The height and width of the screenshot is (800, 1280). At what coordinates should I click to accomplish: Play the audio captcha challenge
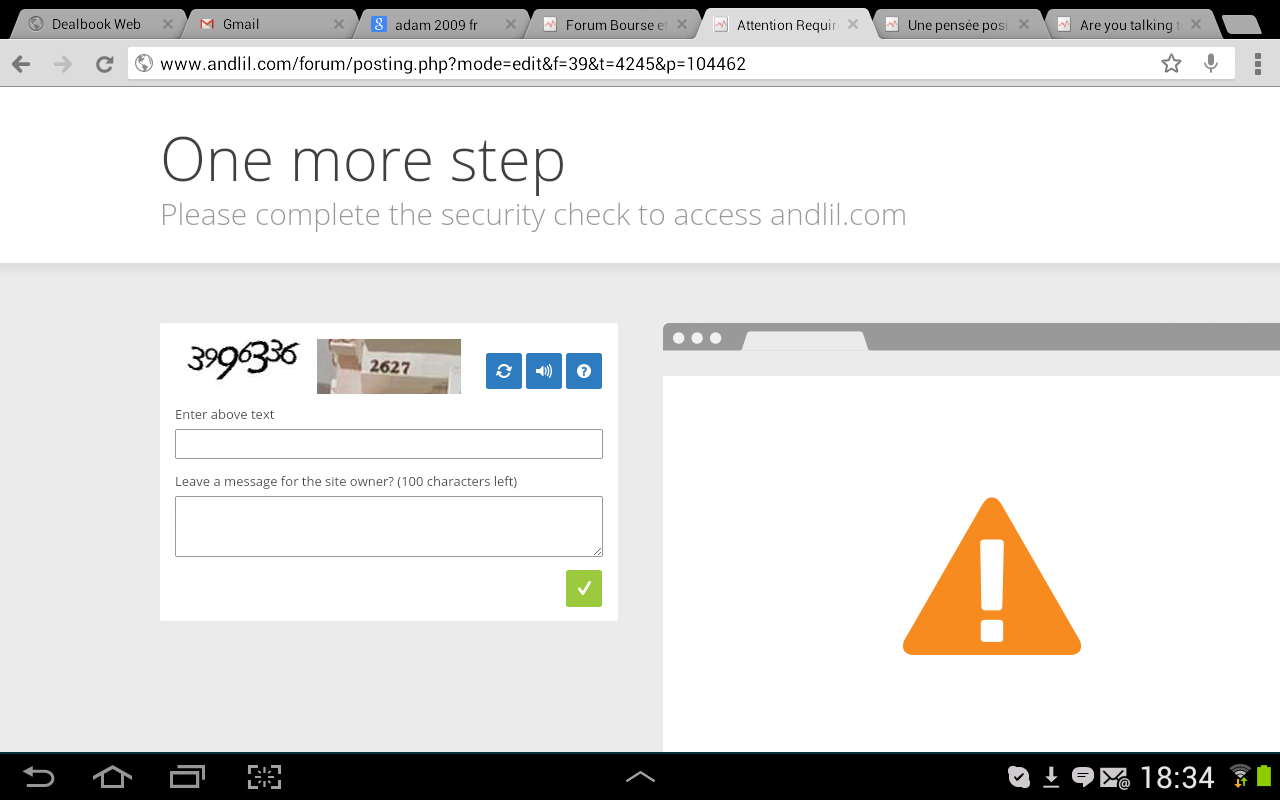pos(544,371)
